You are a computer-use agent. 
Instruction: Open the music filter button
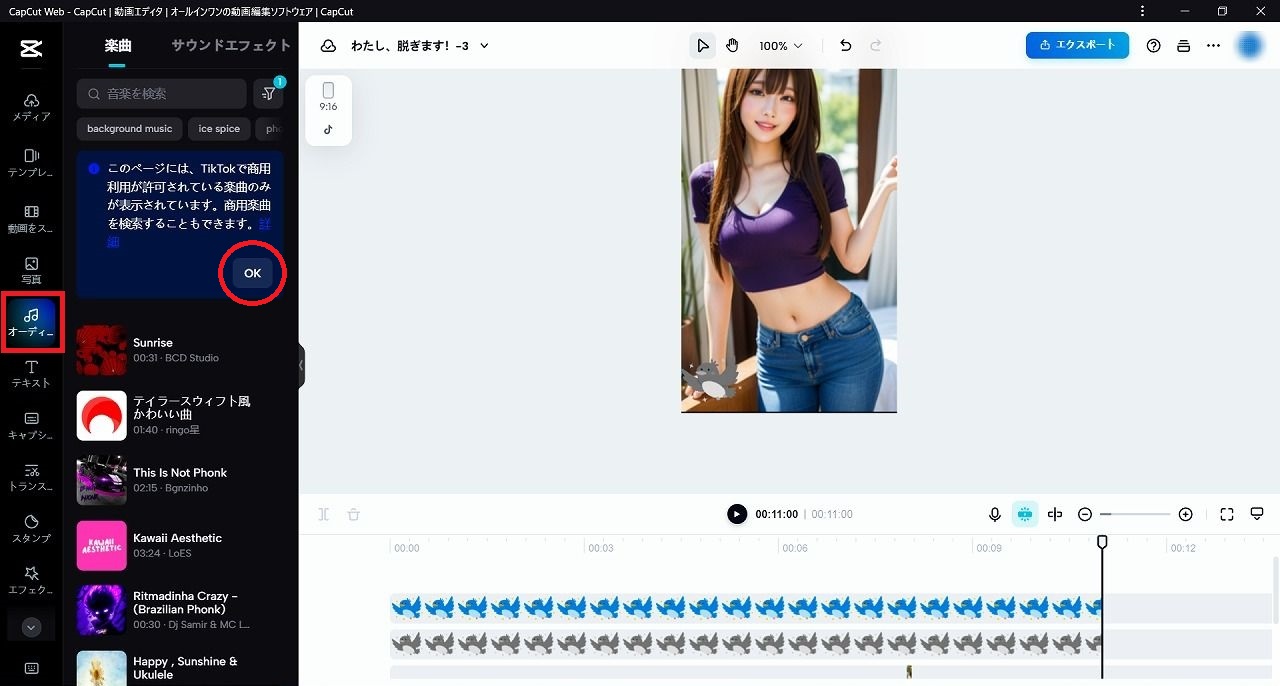click(268, 94)
